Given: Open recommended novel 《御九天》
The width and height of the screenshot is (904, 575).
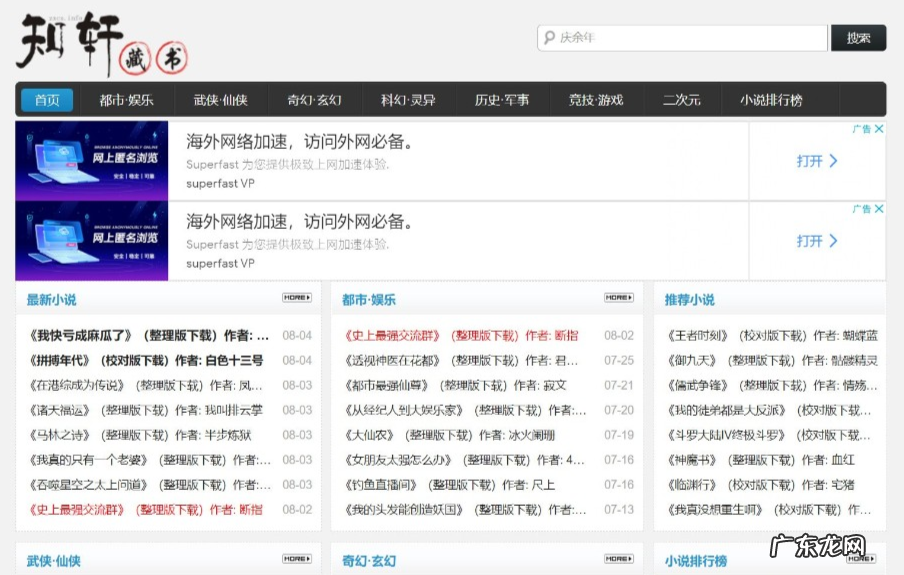Looking at the screenshot, I should click(x=772, y=360).
